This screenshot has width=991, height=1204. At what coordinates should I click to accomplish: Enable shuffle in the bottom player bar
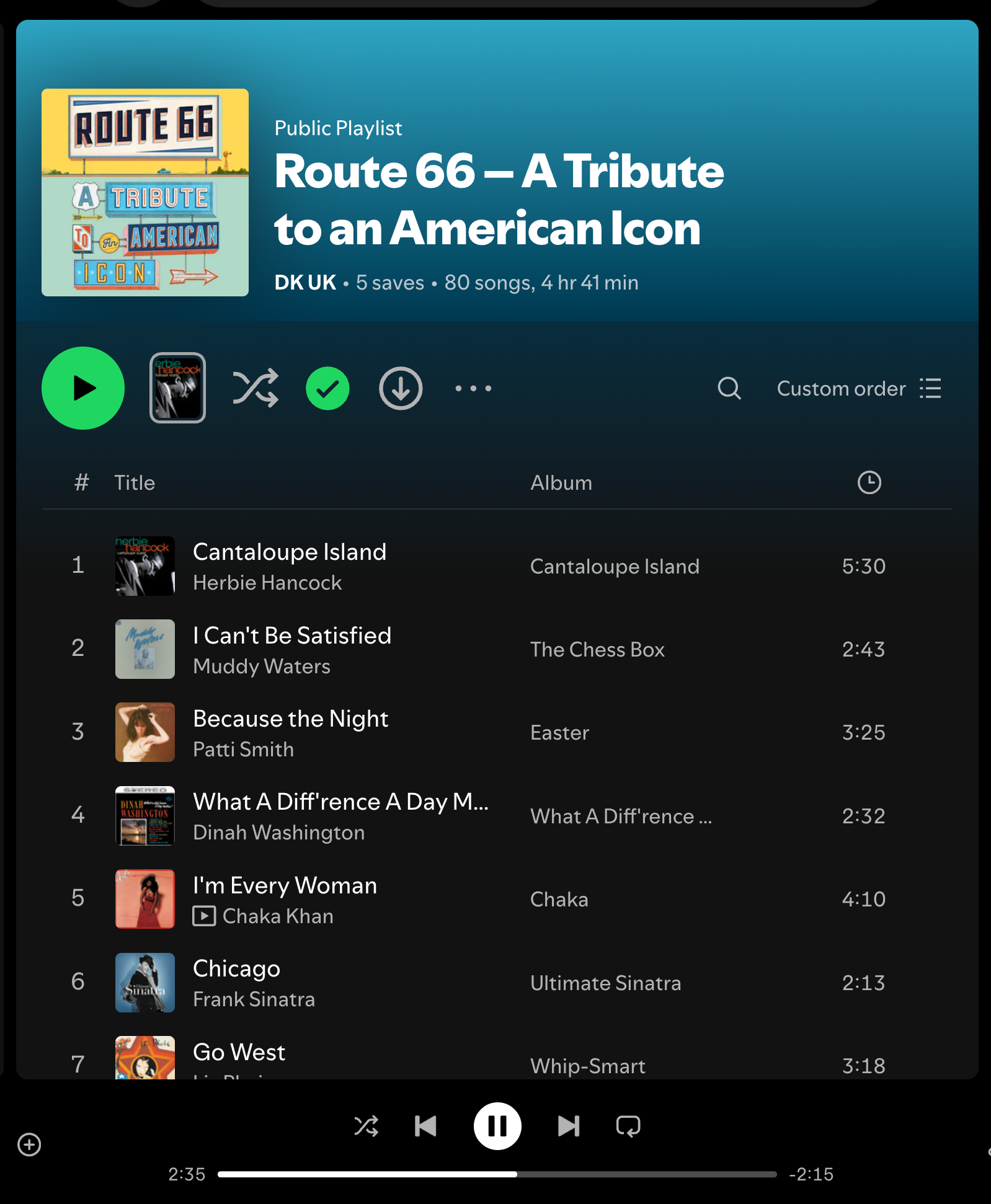(367, 1126)
